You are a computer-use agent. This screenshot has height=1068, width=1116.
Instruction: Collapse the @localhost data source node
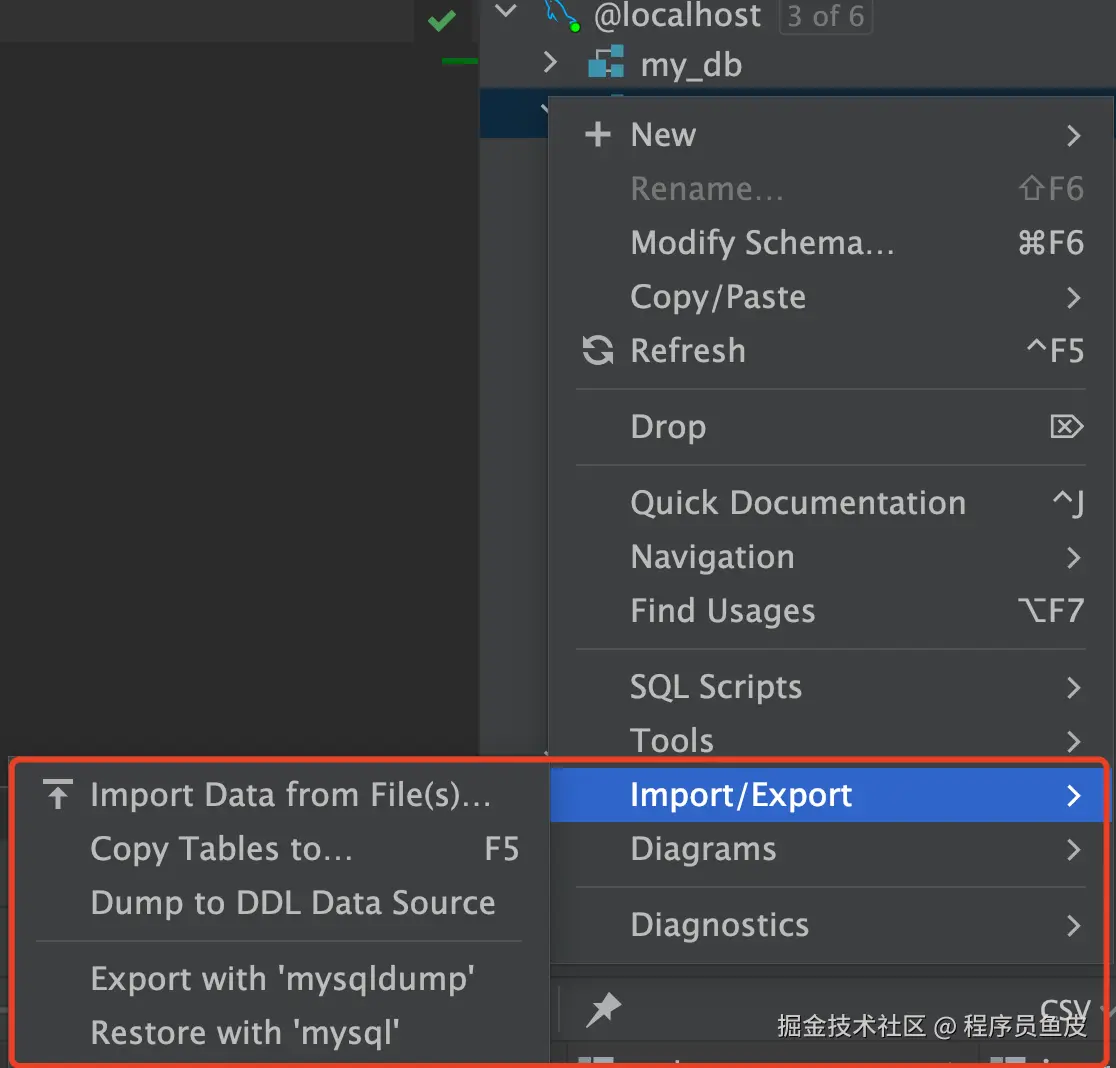click(x=506, y=12)
